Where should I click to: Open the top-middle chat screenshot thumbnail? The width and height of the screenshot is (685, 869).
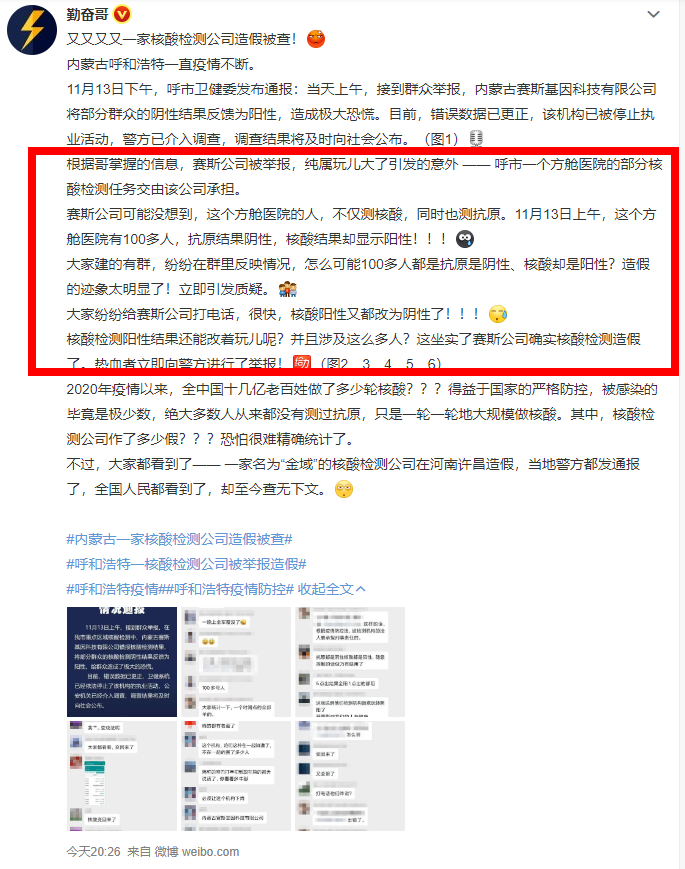236,662
